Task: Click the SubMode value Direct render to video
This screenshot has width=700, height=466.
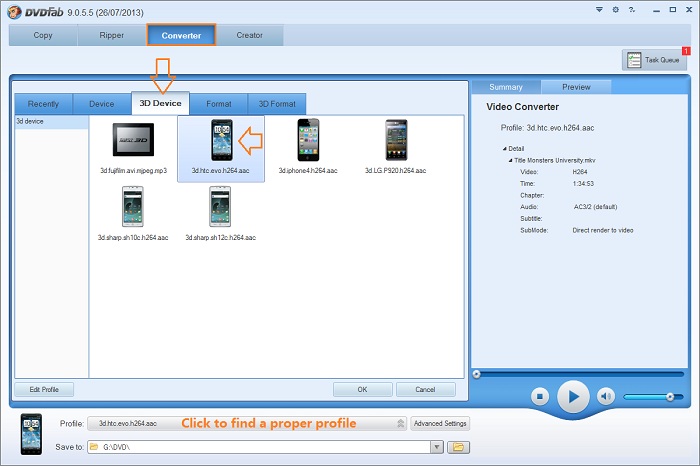Action: pyautogui.click(x=603, y=230)
